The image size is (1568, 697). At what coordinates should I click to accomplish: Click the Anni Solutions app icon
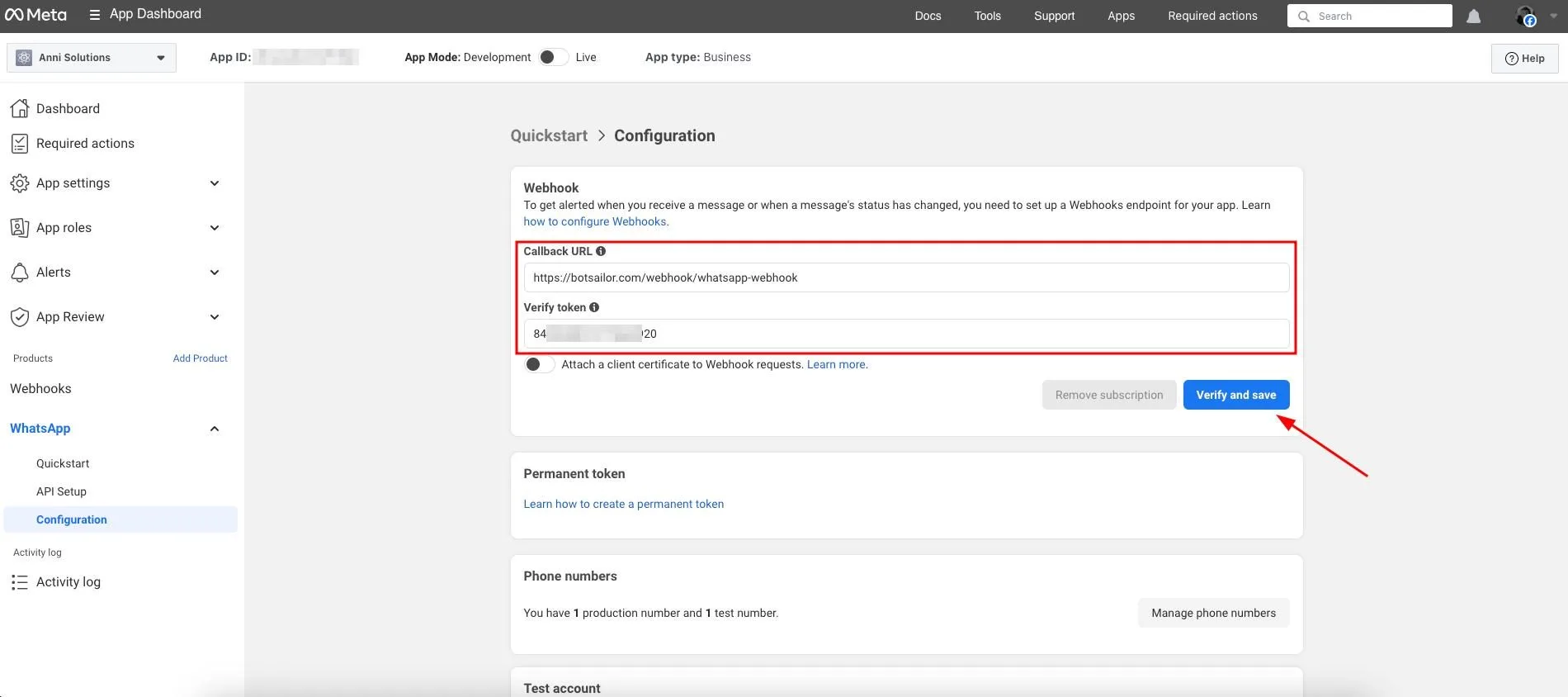click(24, 58)
